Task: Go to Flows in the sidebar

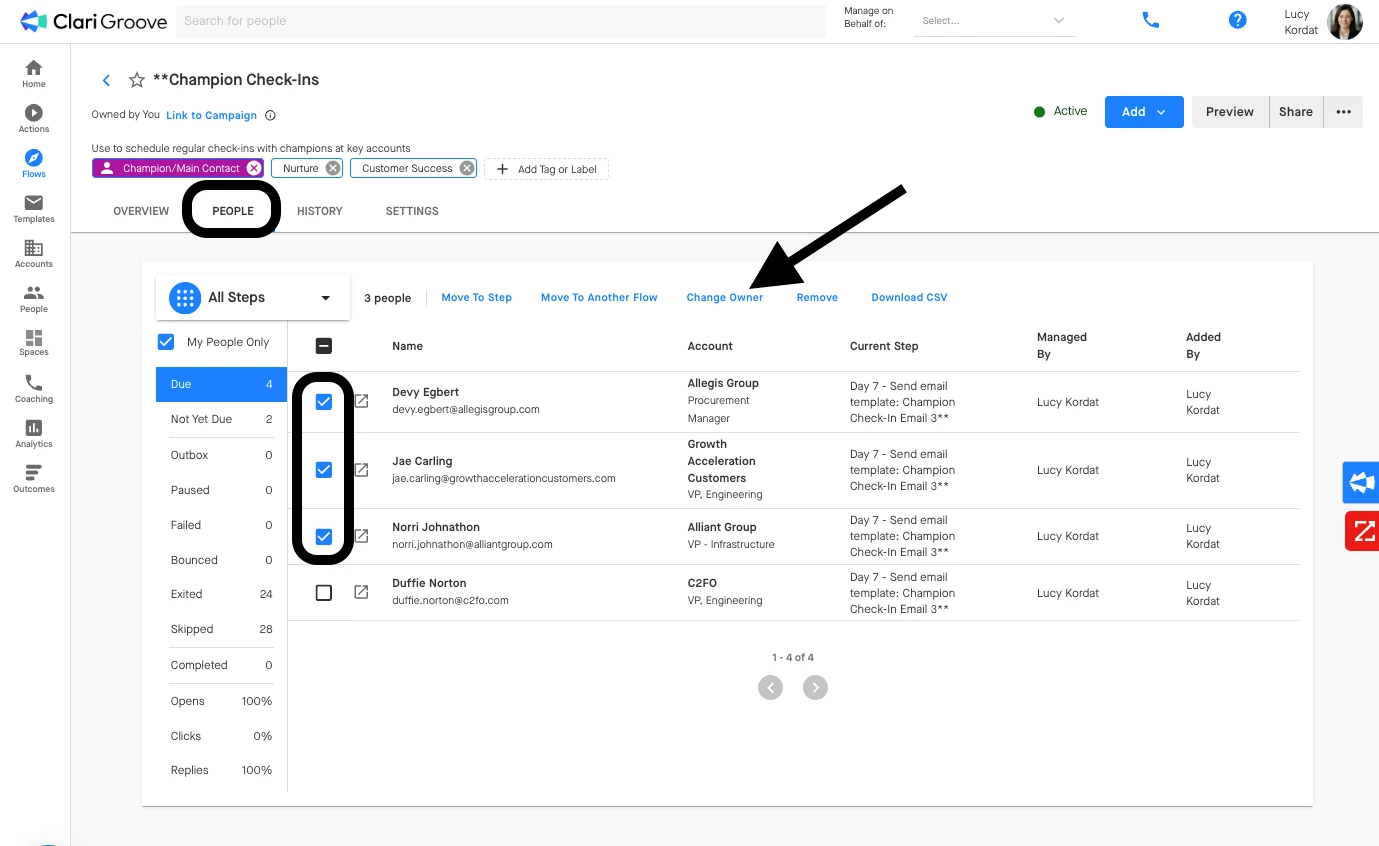Action: (x=34, y=164)
